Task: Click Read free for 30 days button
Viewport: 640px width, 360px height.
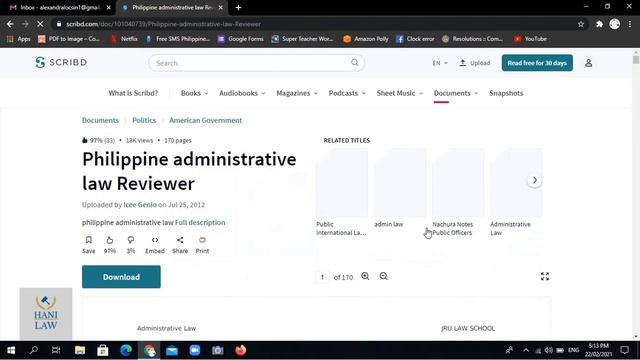Action: click(537, 63)
